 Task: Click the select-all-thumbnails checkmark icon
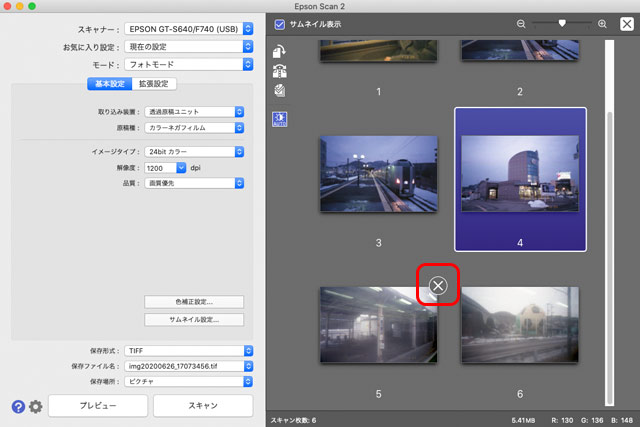click(279, 90)
